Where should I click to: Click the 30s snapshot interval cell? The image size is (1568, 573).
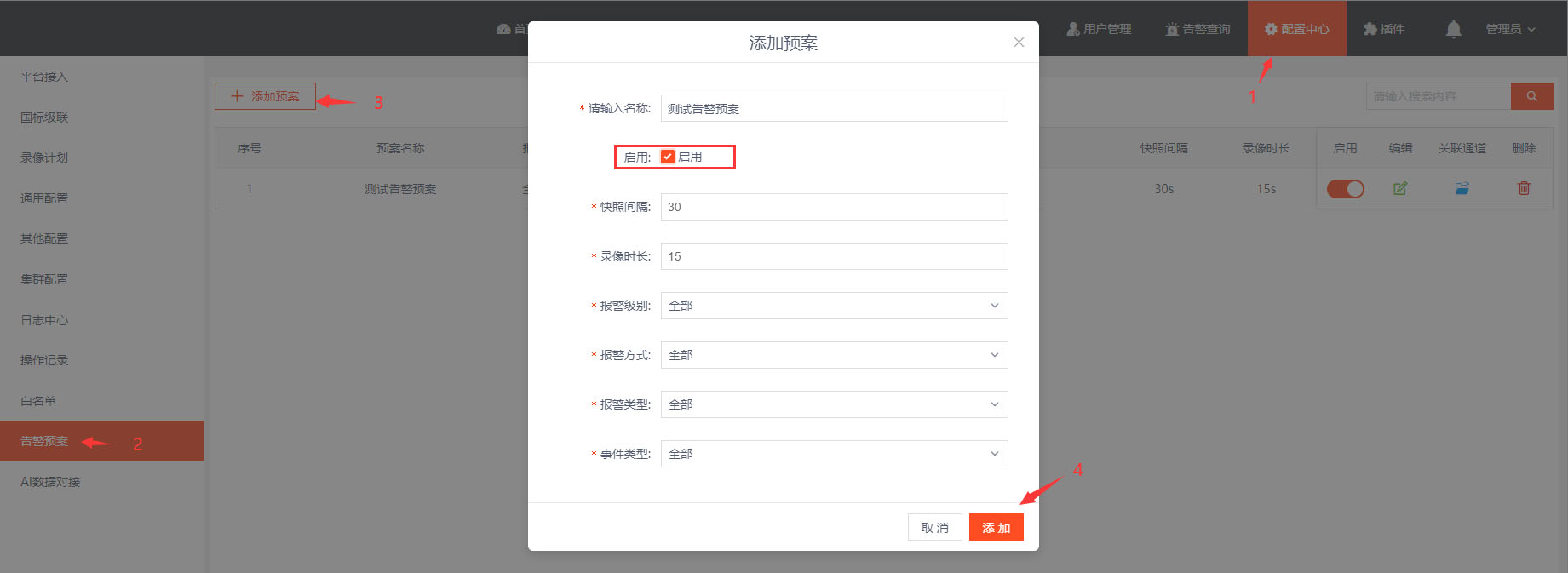1164,189
